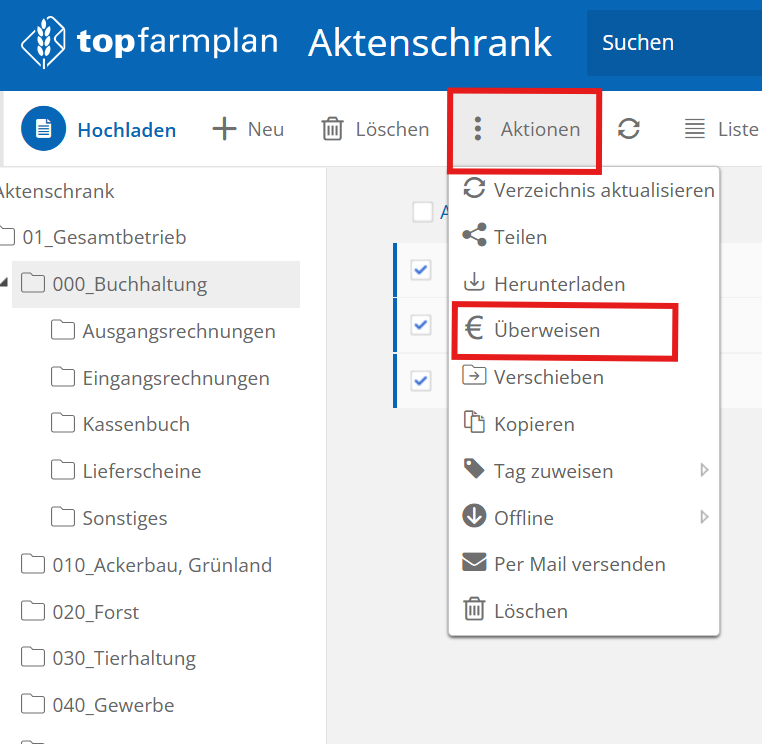
Task: Click the trash icon beside Löschen in toolbar
Action: click(x=332, y=129)
